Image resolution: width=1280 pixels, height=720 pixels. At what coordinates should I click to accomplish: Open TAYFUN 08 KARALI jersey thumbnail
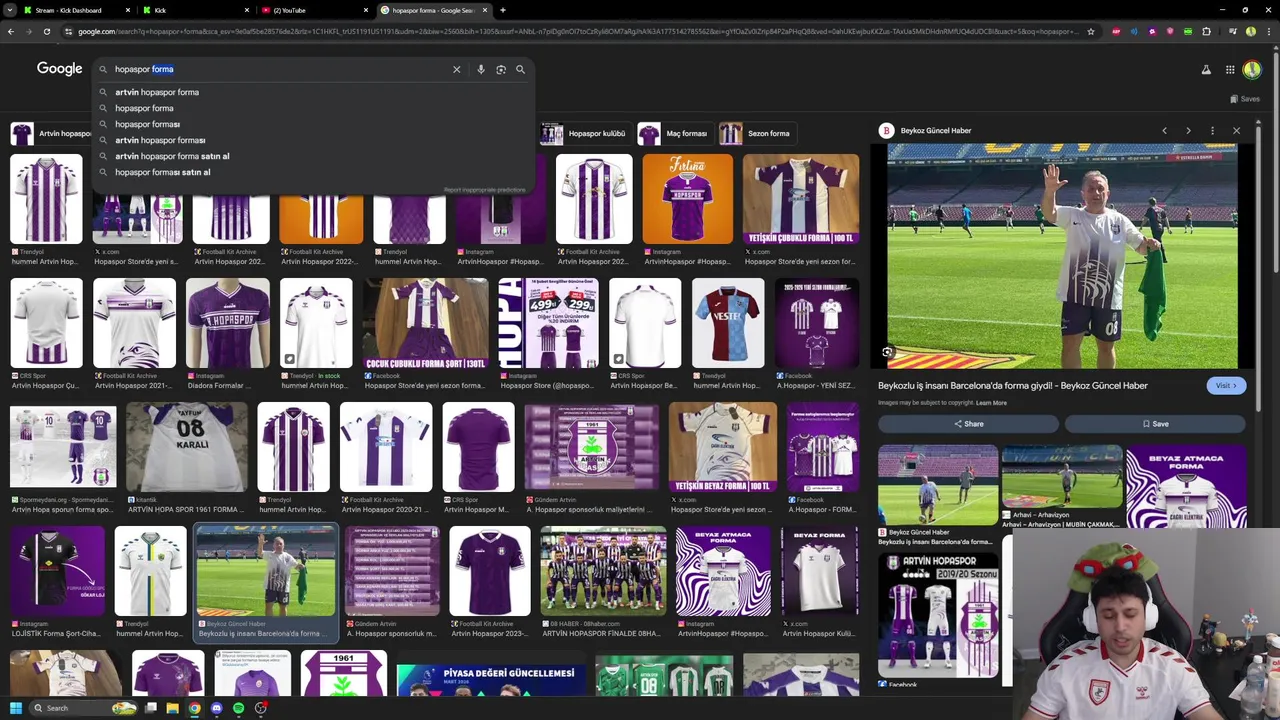point(186,448)
